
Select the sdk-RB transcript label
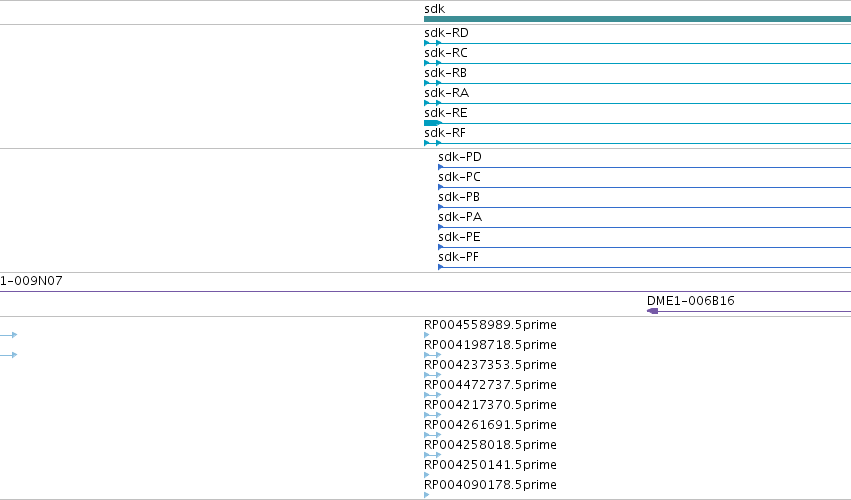[x=445, y=73]
